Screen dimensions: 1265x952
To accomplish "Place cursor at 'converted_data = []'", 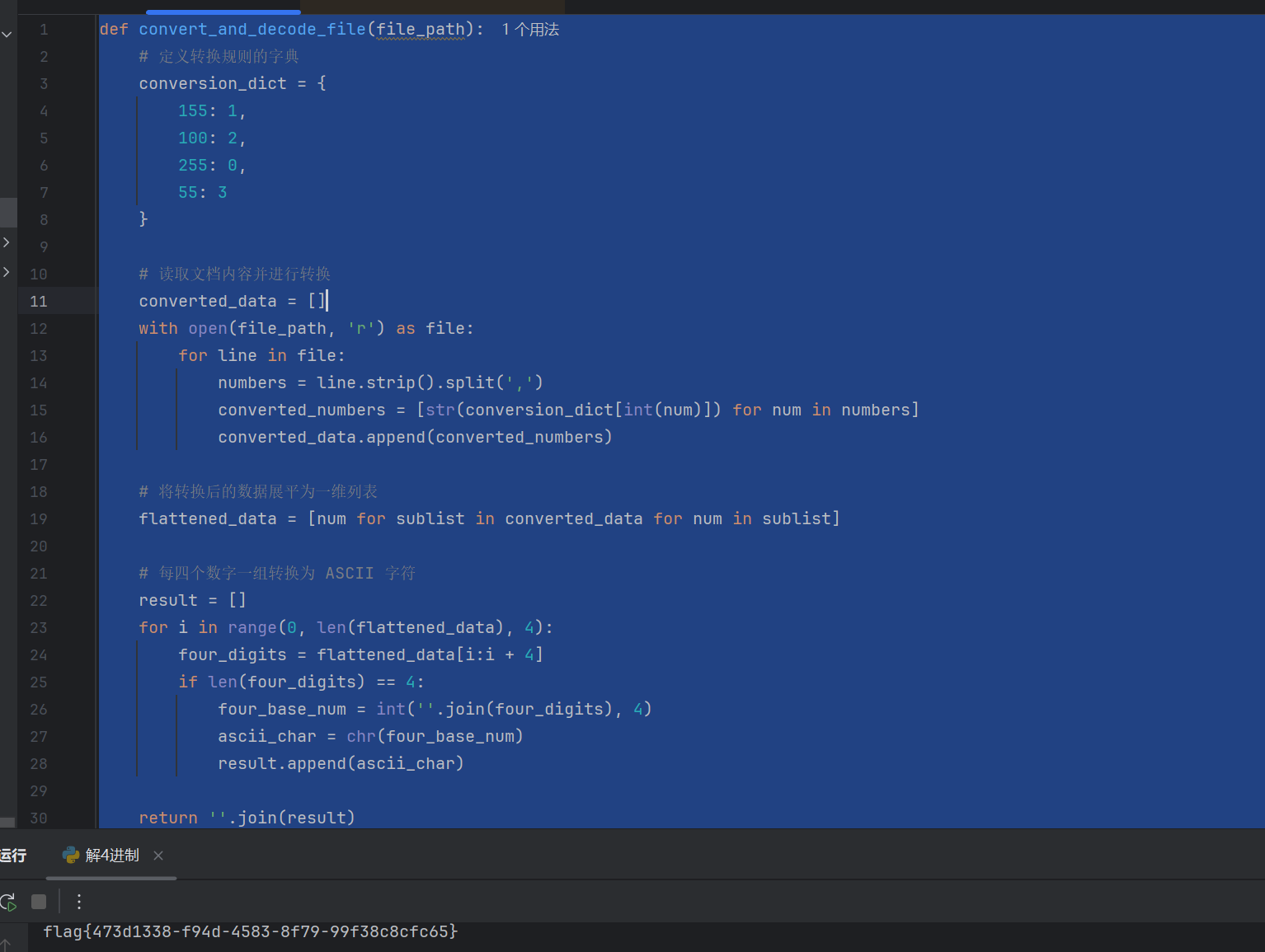I will coord(233,301).
